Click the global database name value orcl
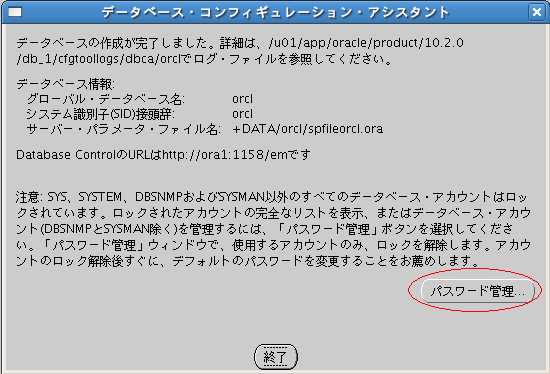This screenshot has height=374, width=550. coord(242,99)
